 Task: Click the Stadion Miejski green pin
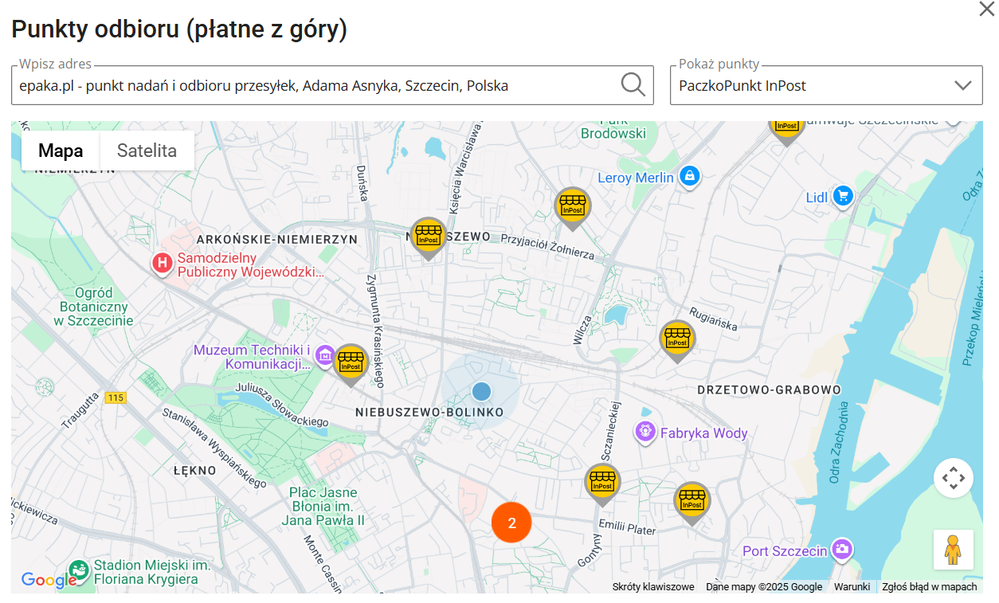click(x=79, y=569)
